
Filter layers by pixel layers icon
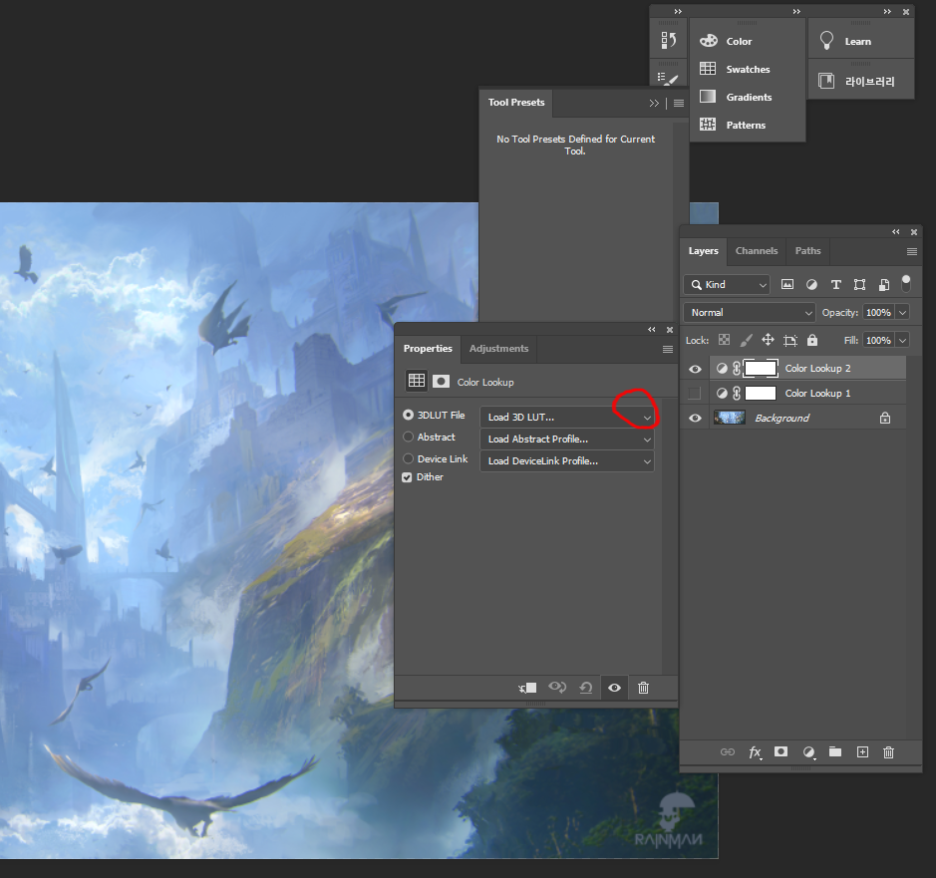[x=787, y=285]
